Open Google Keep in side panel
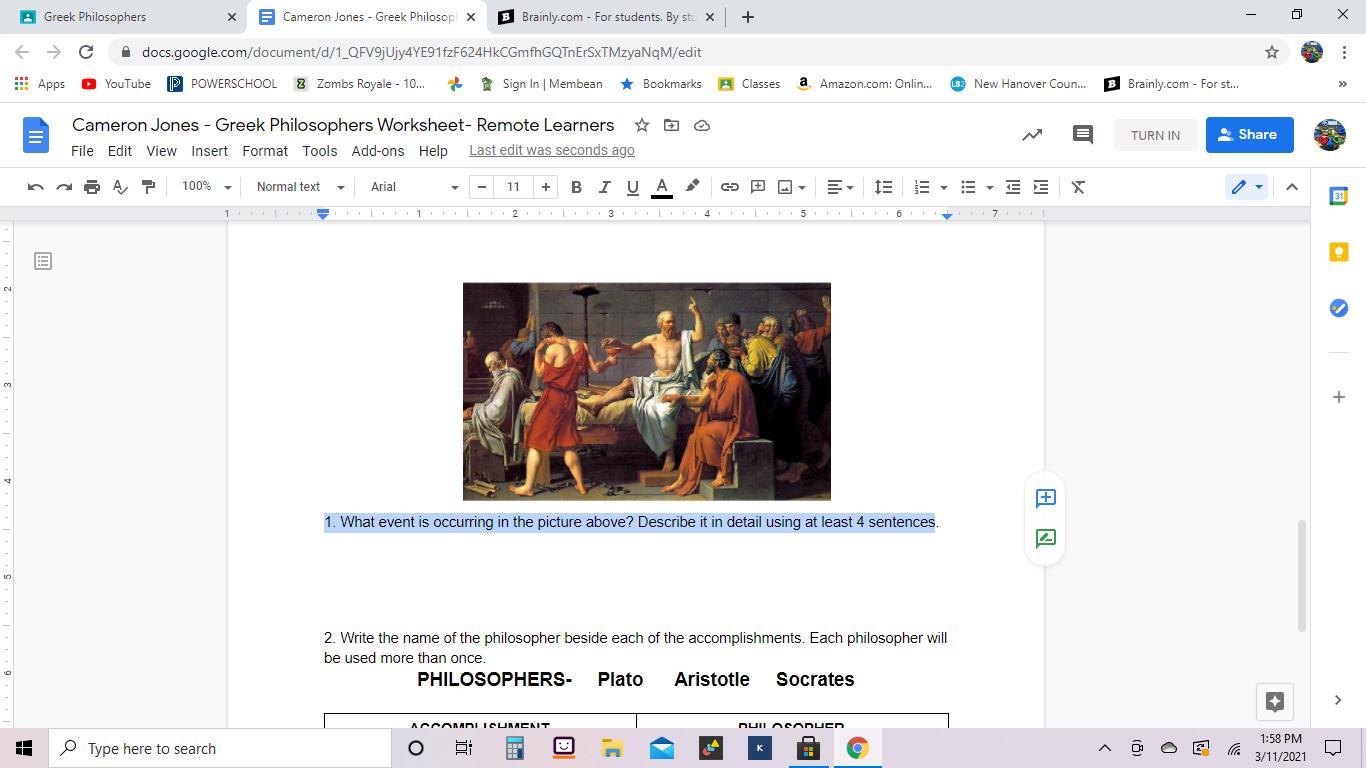Image resolution: width=1366 pixels, height=768 pixels. coord(1338,252)
